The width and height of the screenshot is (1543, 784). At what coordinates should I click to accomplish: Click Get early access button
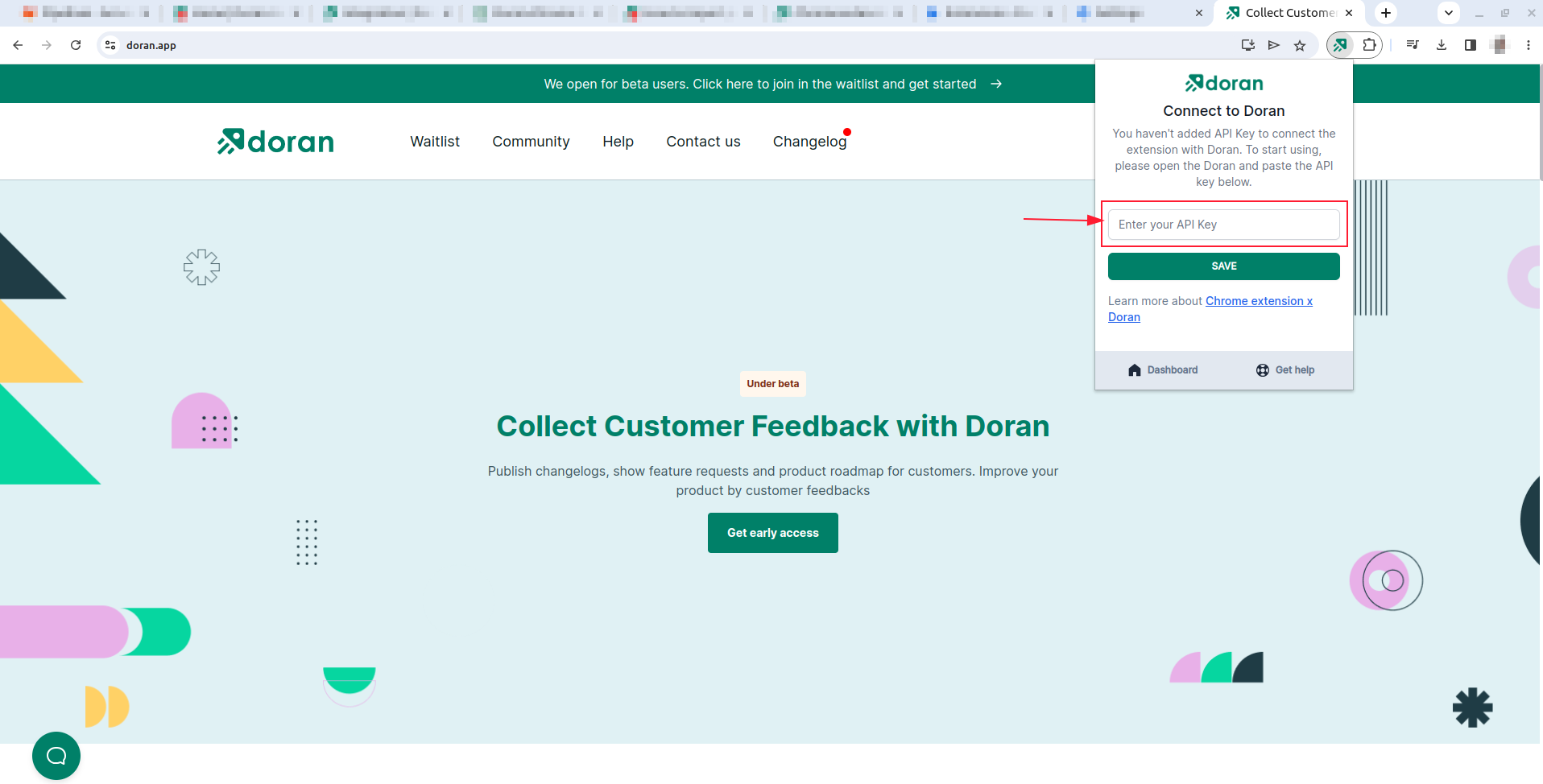773,533
